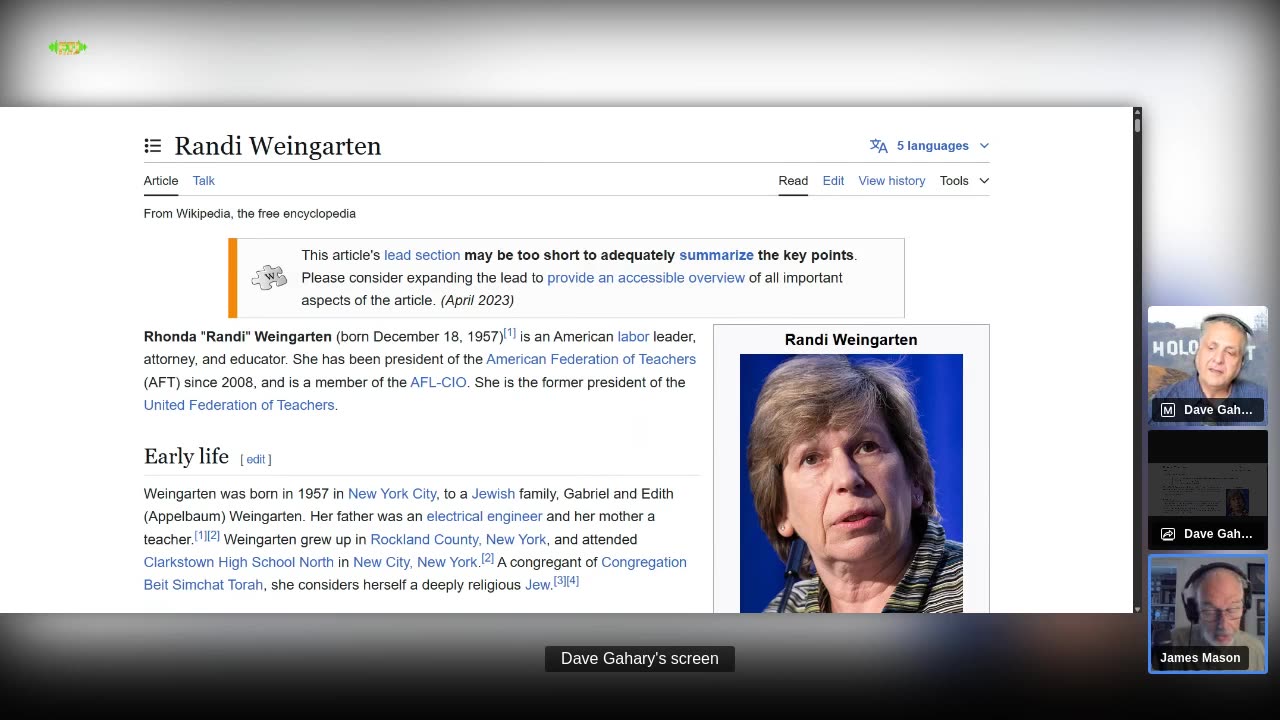The width and height of the screenshot is (1280, 720).
Task: Follow United Federation of Teachers link
Action: coord(239,405)
